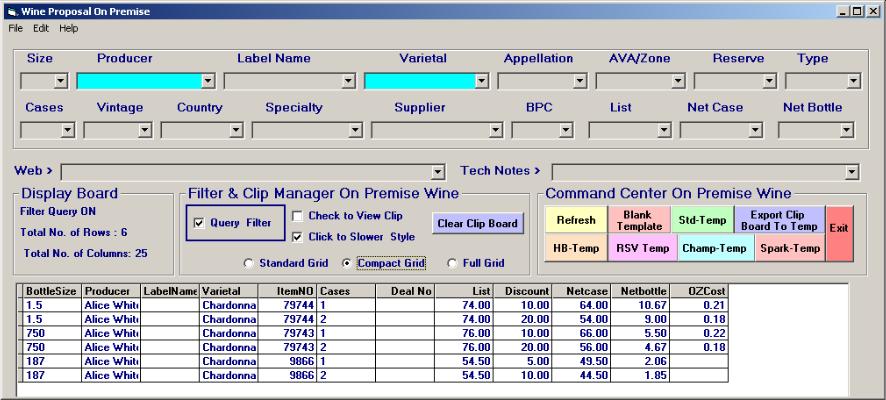
Task: Click the Netbottle value 1.85
Action: [640, 375]
